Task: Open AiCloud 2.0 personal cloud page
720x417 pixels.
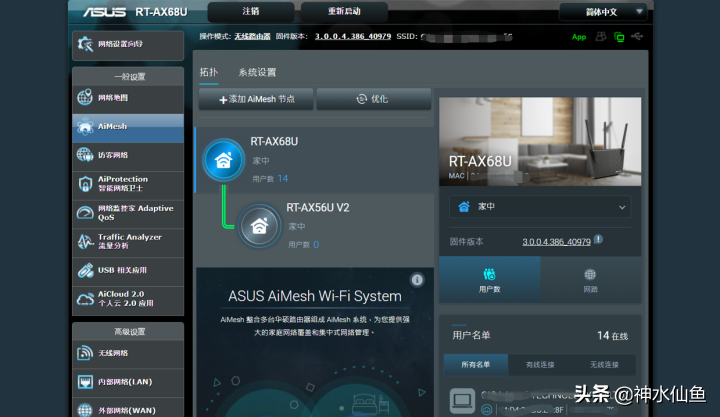Action: (x=127, y=298)
